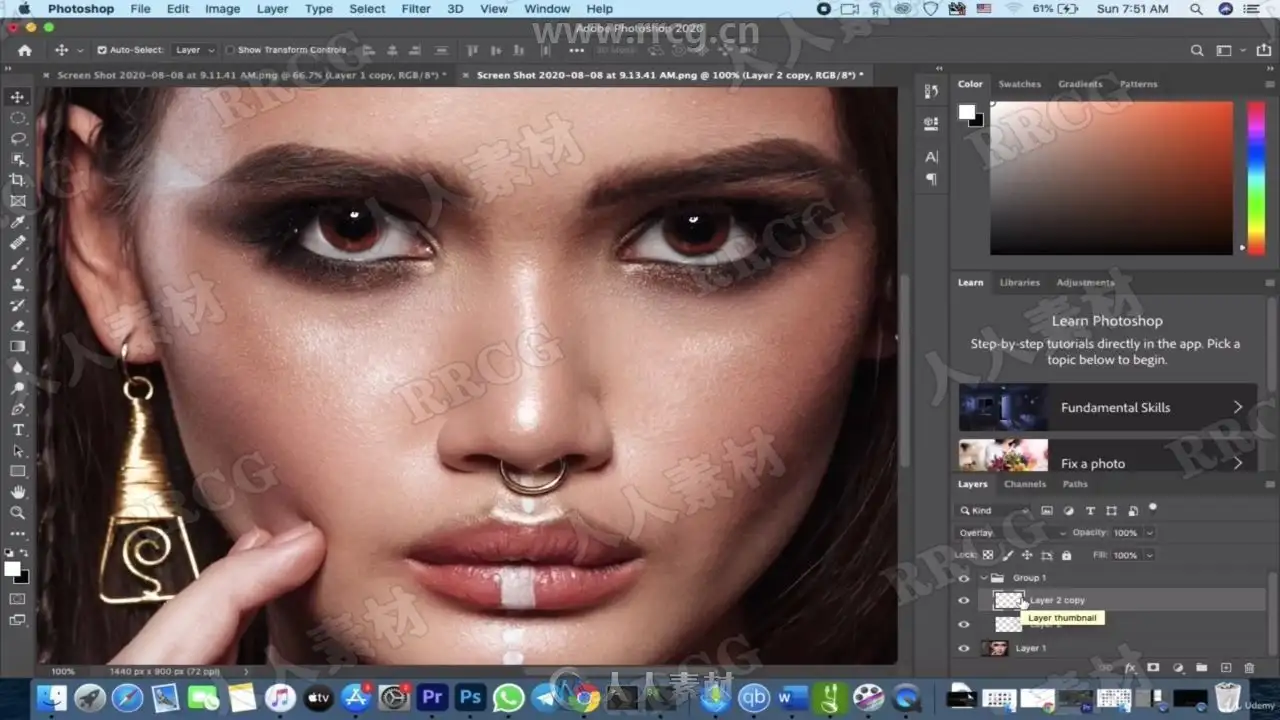Open the Layer menu
The width and height of the screenshot is (1280, 720).
tap(272, 9)
